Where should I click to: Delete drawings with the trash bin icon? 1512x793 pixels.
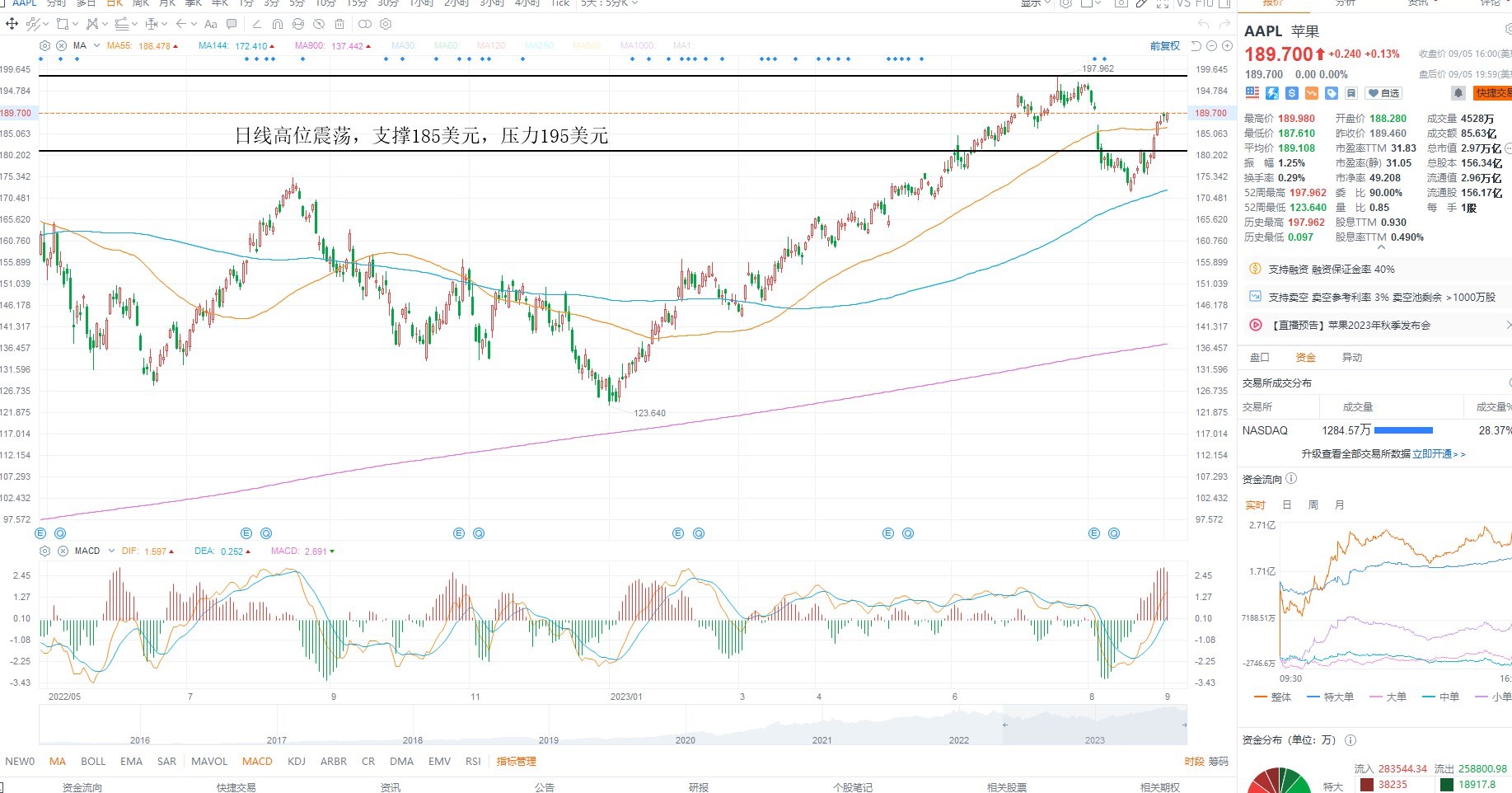[x=339, y=24]
